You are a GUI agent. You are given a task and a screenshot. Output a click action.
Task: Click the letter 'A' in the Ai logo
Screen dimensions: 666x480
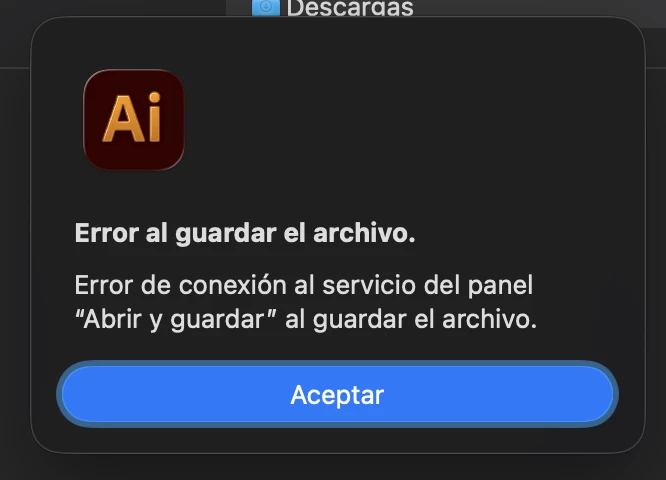tap(123, 119)
